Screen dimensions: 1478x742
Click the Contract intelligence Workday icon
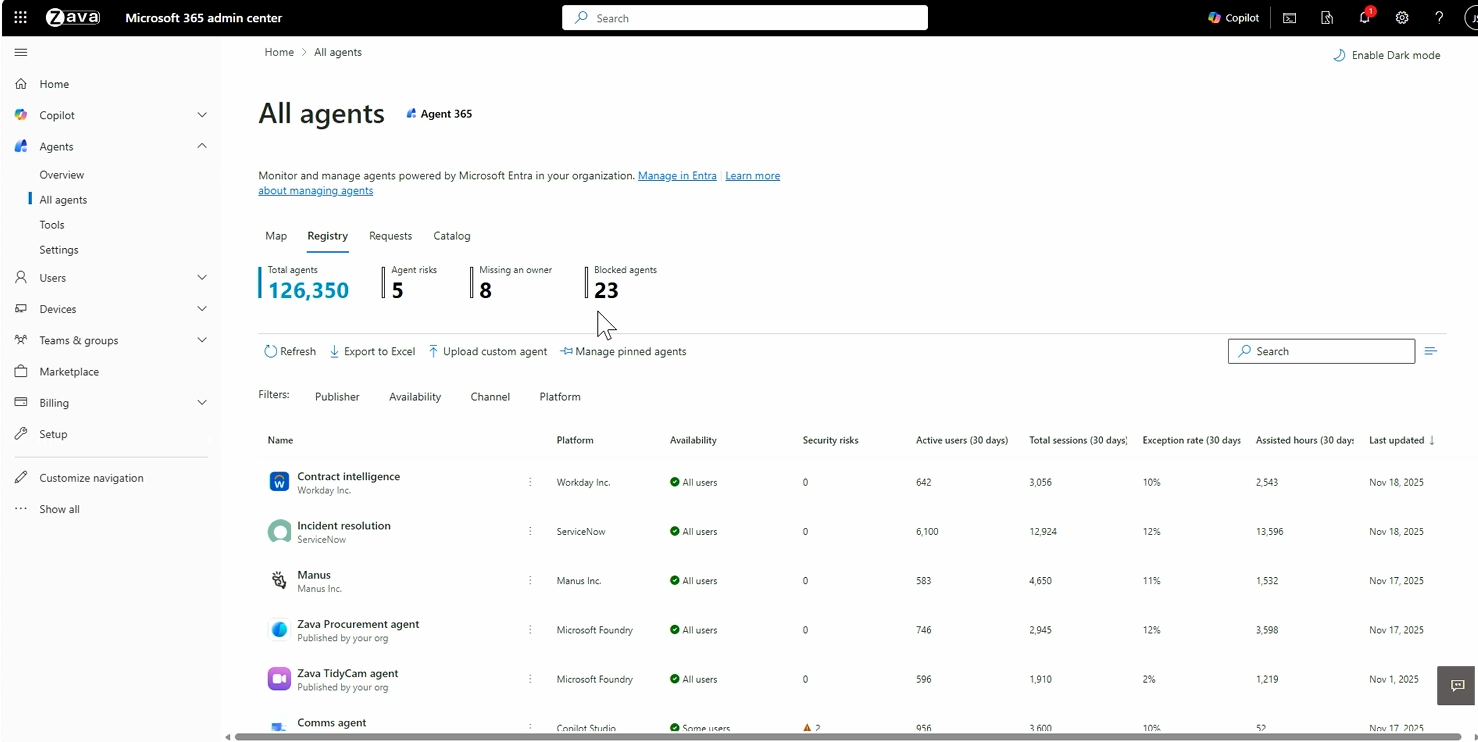[x=279, y=483]
